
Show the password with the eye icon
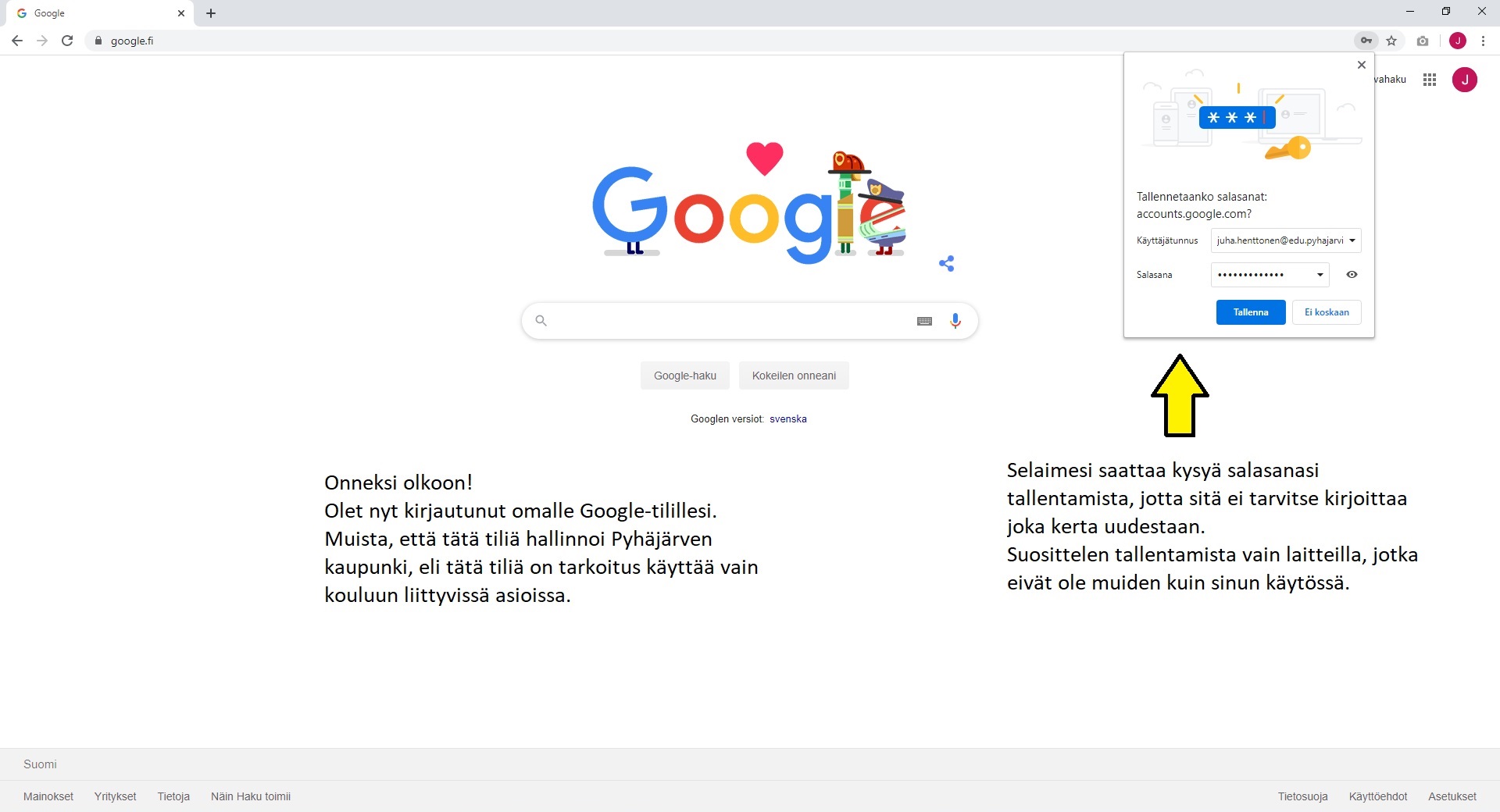[1352, 275]
